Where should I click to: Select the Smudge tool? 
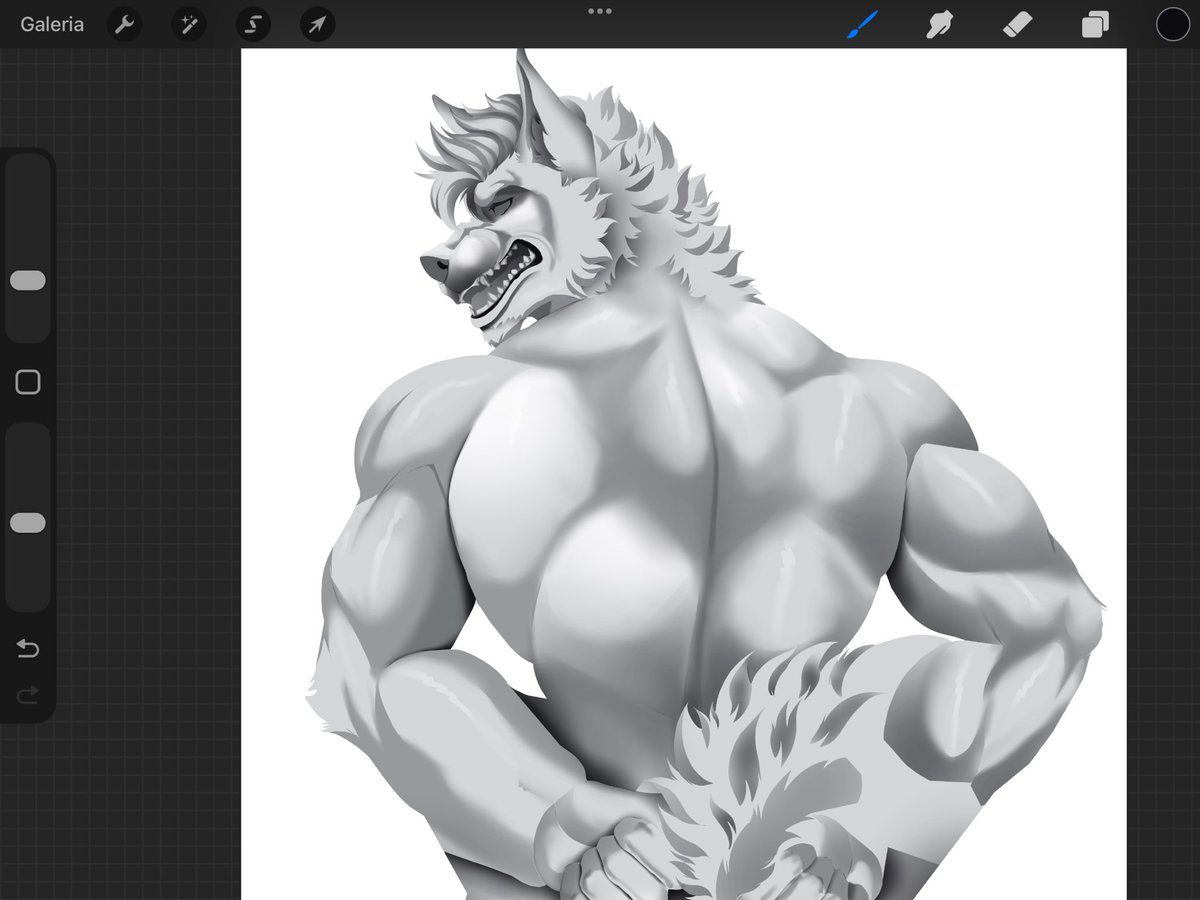coord(939,24)
